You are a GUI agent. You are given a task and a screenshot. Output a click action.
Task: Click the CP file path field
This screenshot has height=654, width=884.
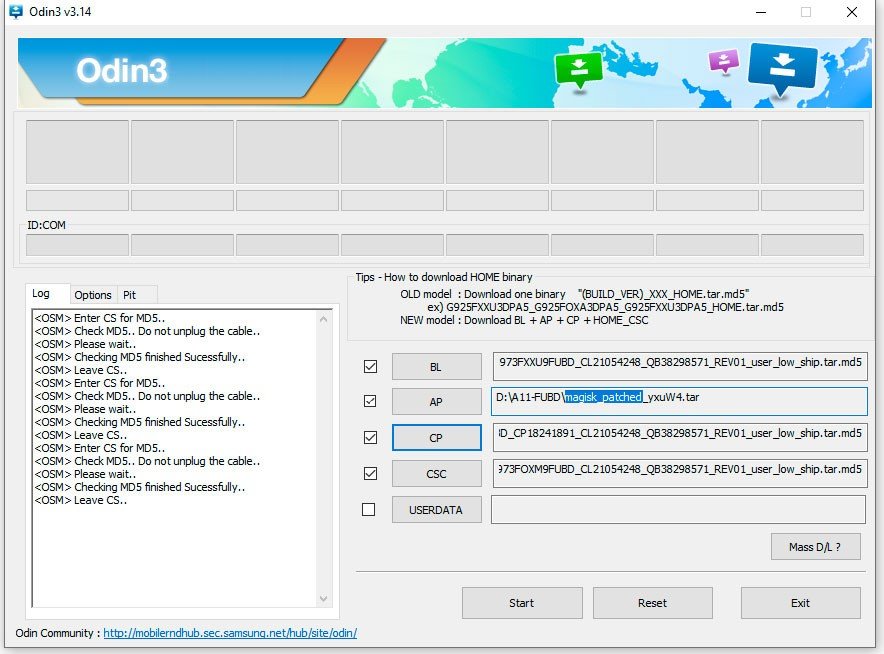tap(680, 438)
